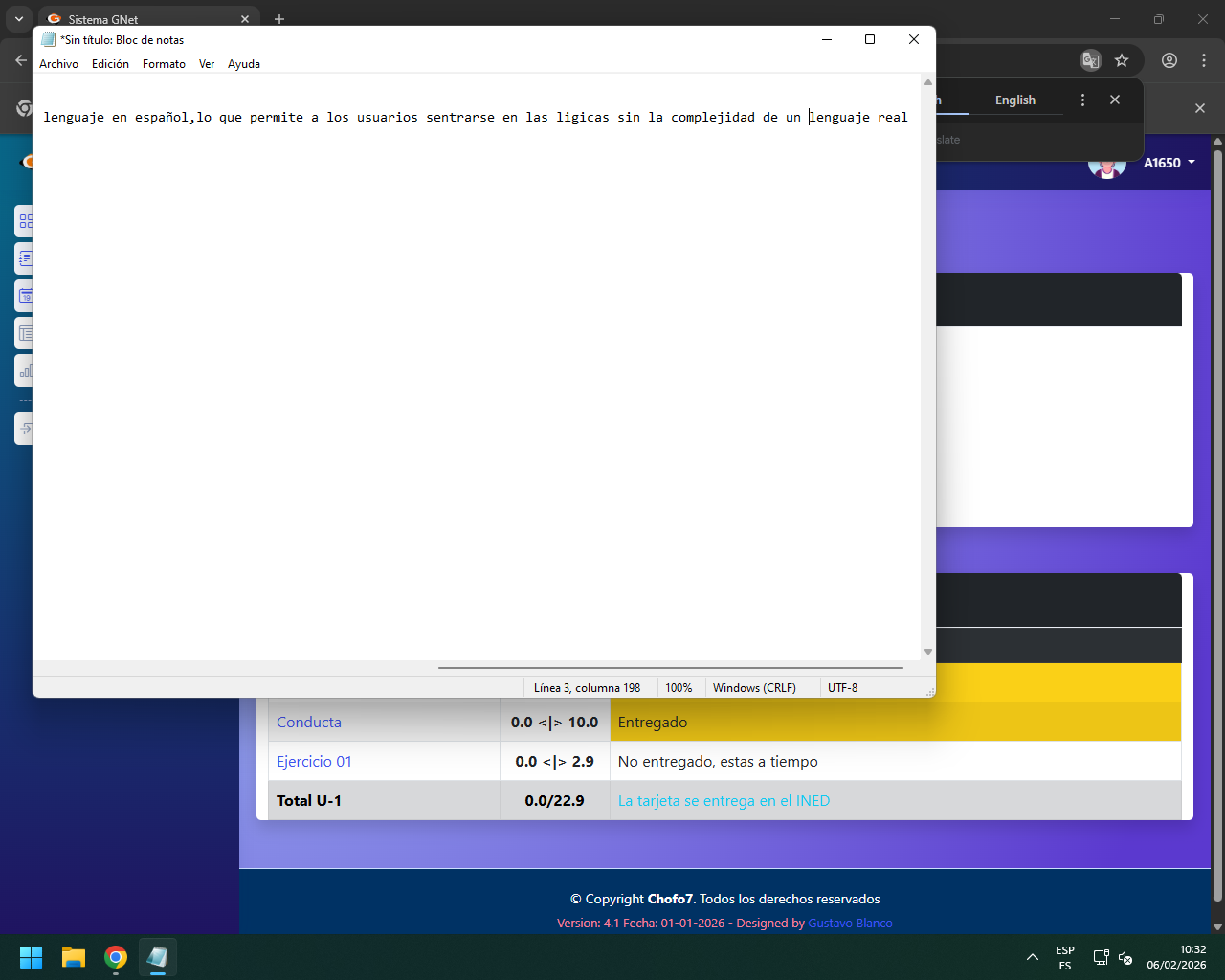Click inside the Notepad text area
This screenshot has width=1225, height=980.
pos(477,383)
